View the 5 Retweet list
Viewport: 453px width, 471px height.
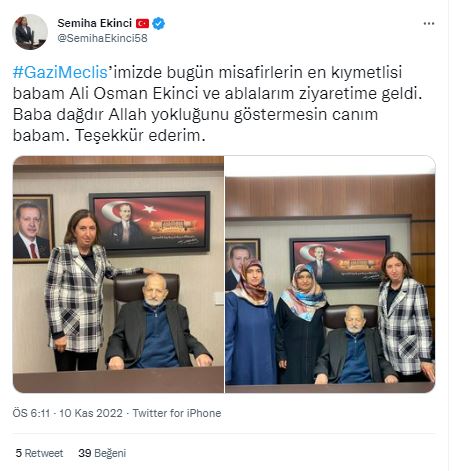click(39, 453)
